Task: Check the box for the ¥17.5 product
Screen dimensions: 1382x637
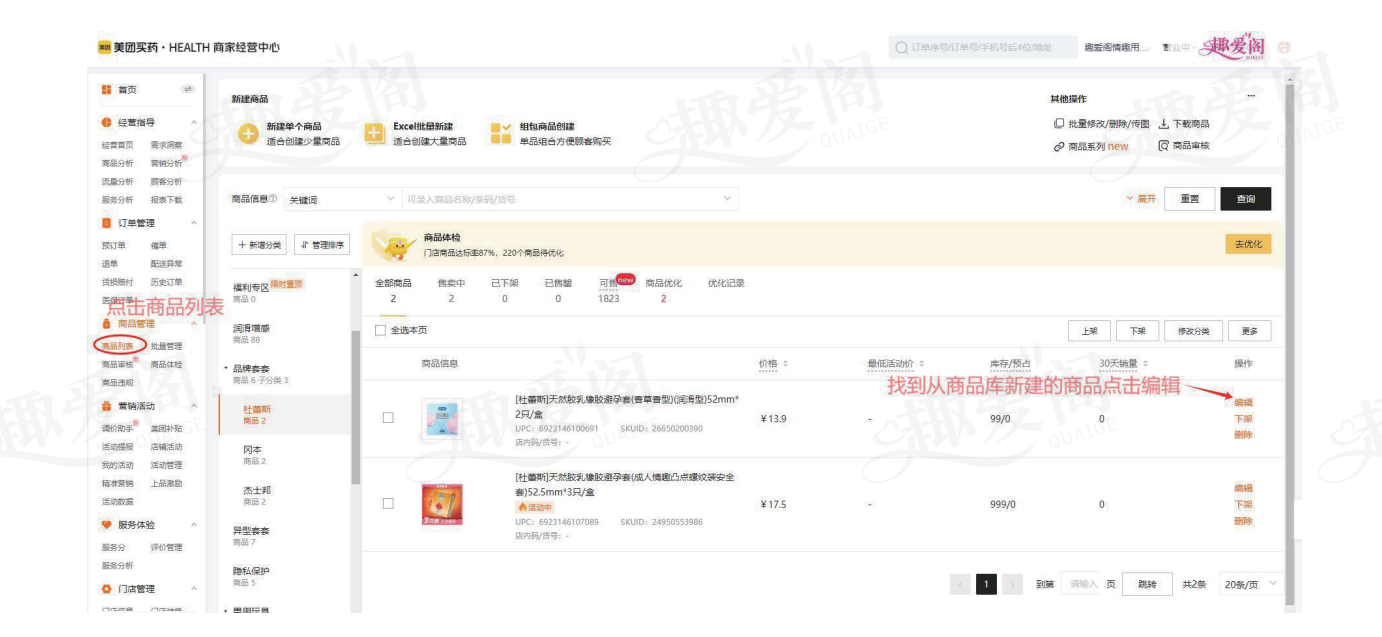Action: tap(388, 504)
